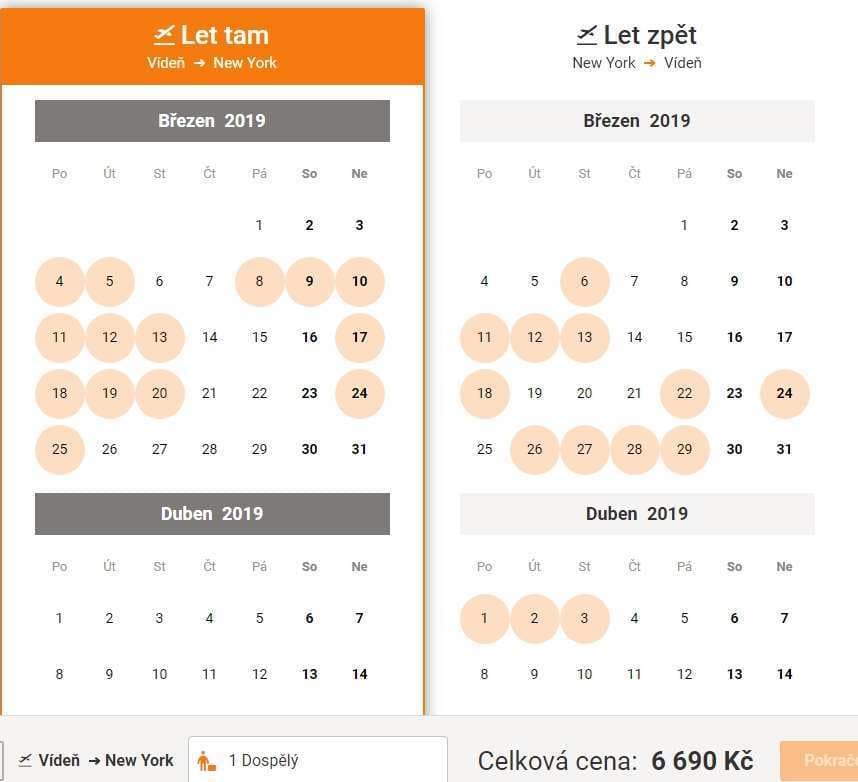The height and width of the screenshot is (782, 858).
Task: Pick March 4 in the outbound calendar
Action: point(60,281)
